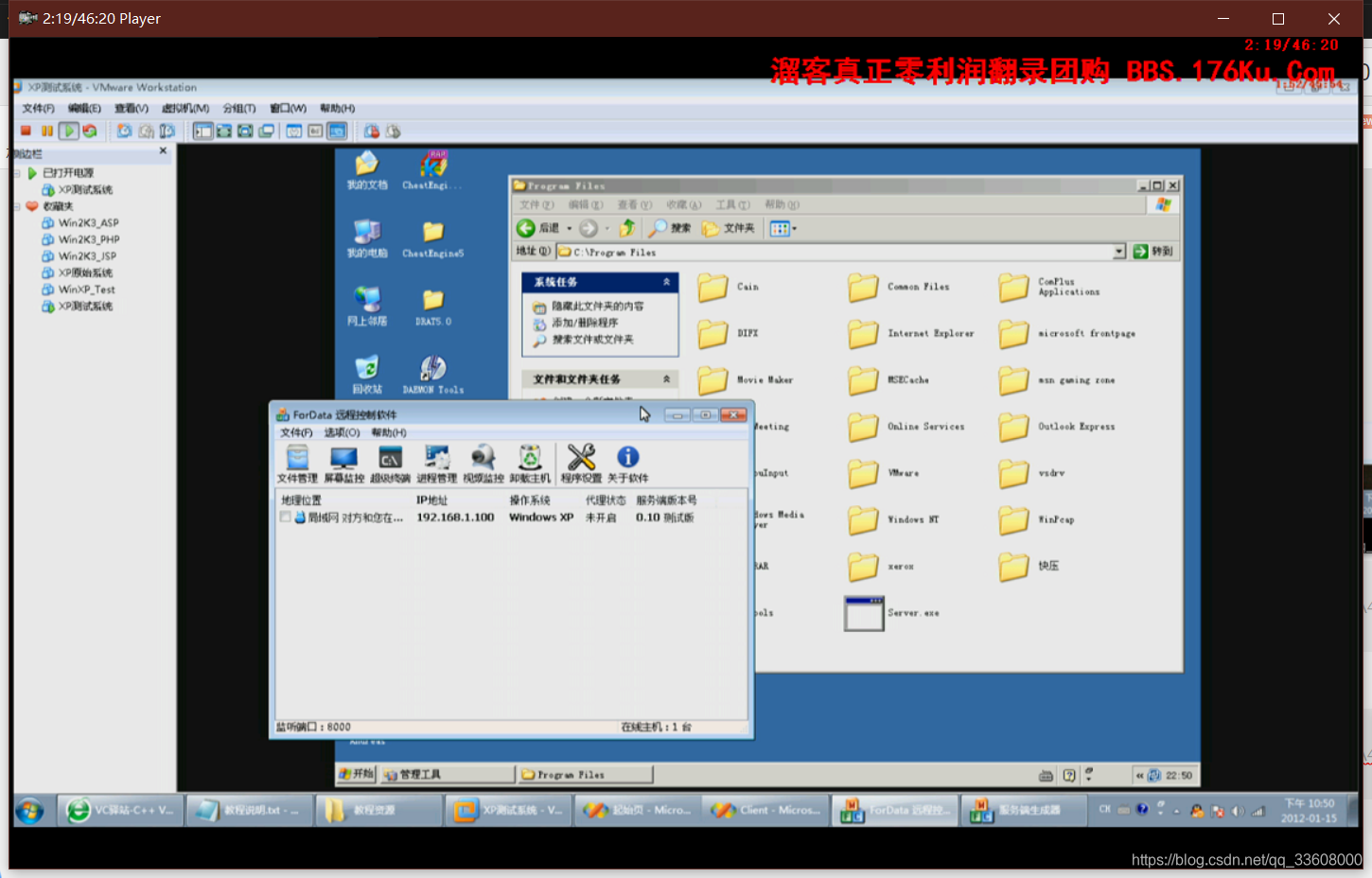Open 屏幕监控 screen monitor in ForData
This screenshot has width=1372, height=878.
343,465
